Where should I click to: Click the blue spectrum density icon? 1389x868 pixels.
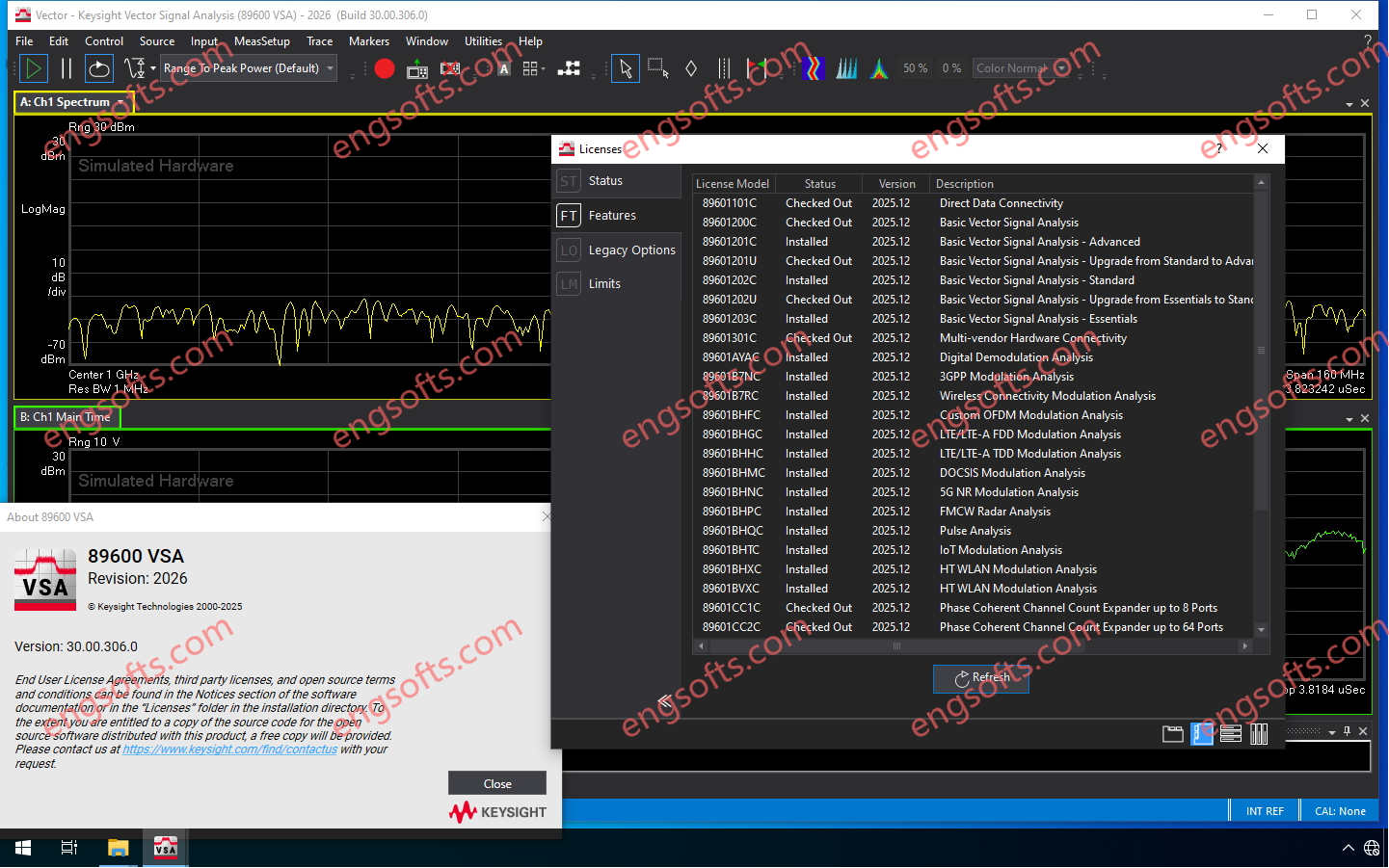845,67
